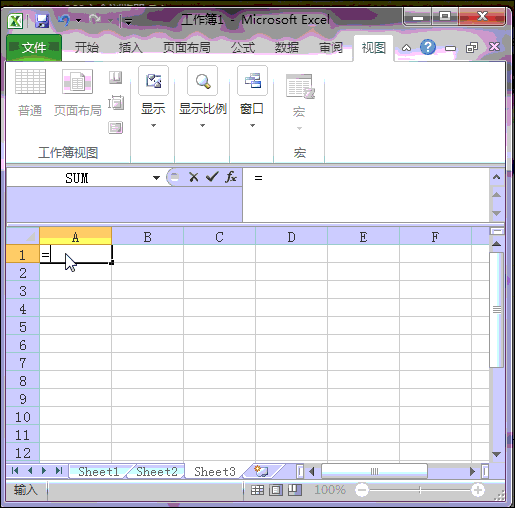Click vertical scrollbar down arrow
515x508 pixels.
click(x=497, y=454)
